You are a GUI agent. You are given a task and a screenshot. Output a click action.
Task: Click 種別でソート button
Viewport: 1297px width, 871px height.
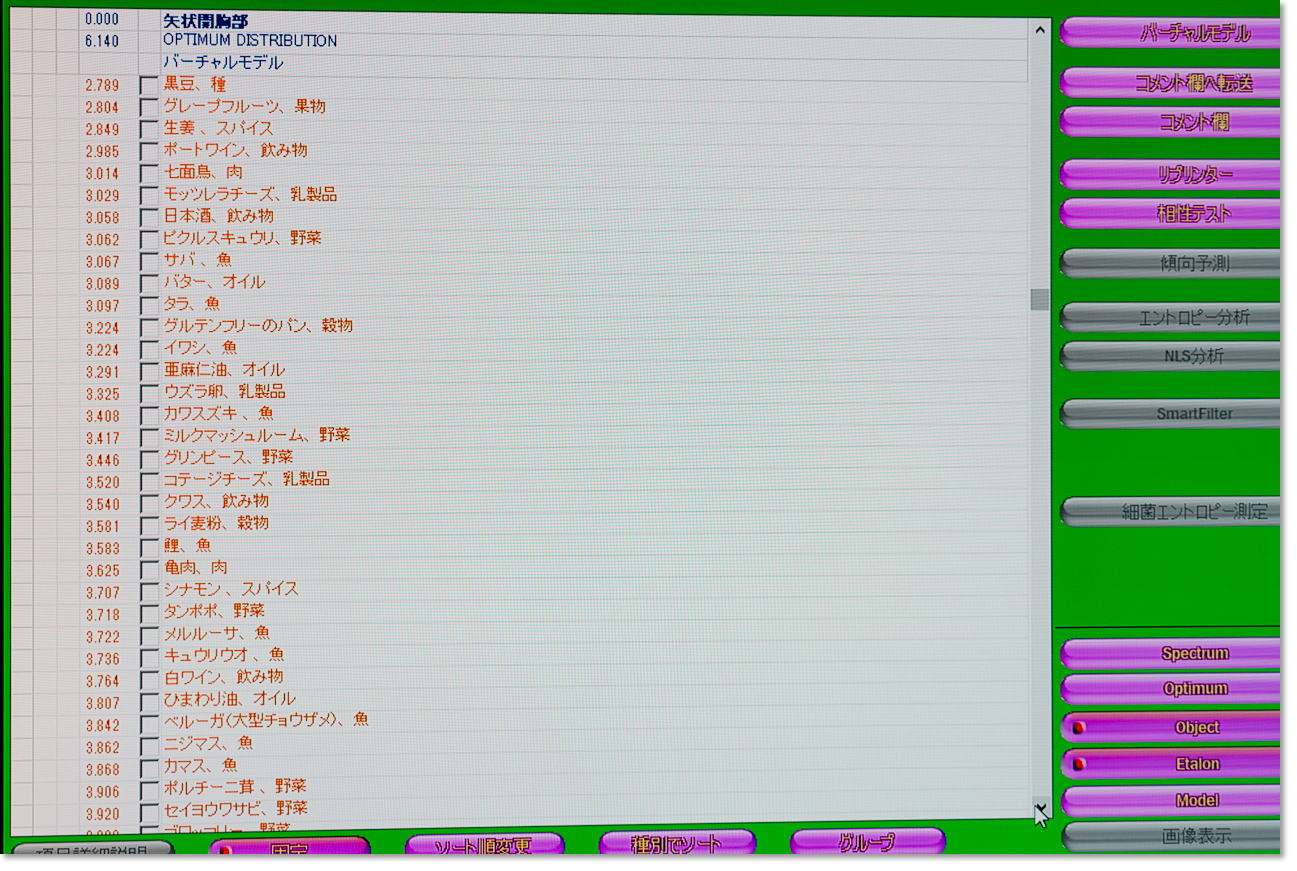[x=677, y=843]
